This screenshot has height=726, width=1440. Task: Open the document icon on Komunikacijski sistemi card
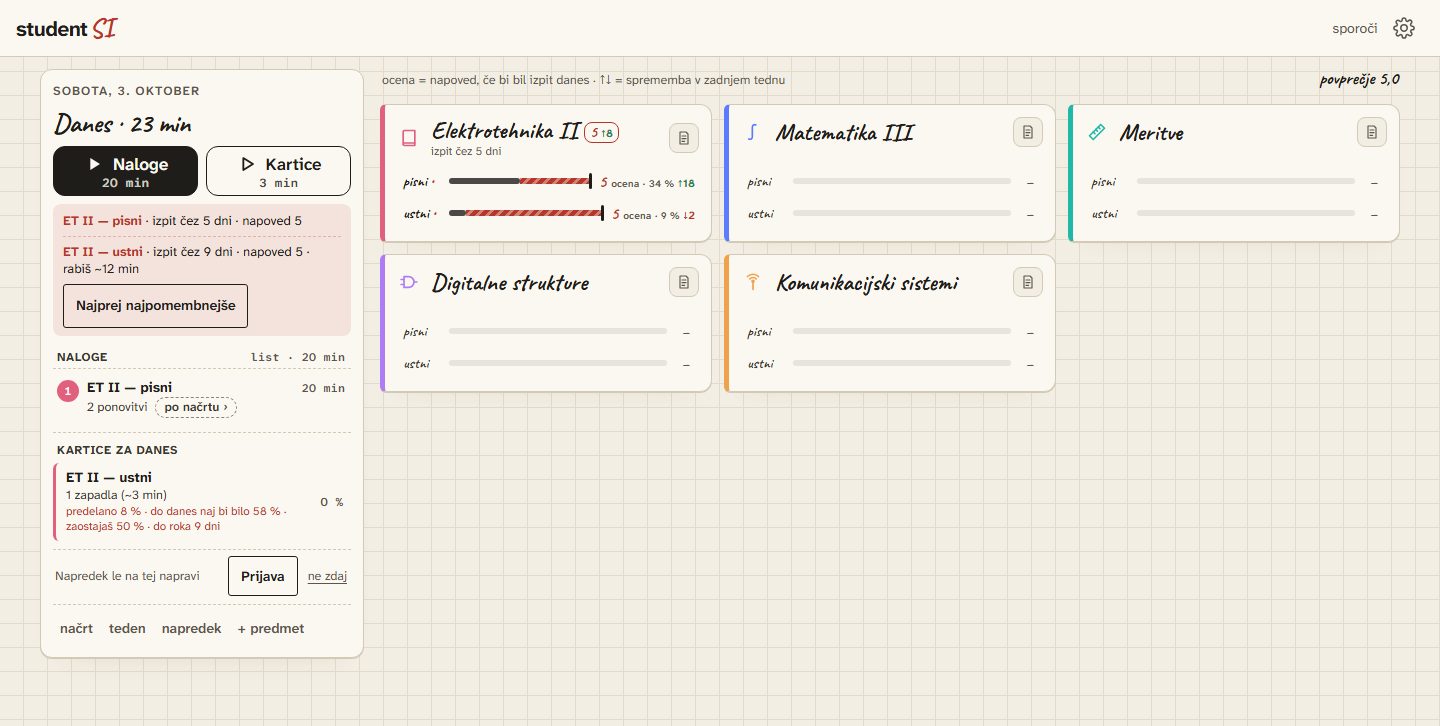point(1028,282)
